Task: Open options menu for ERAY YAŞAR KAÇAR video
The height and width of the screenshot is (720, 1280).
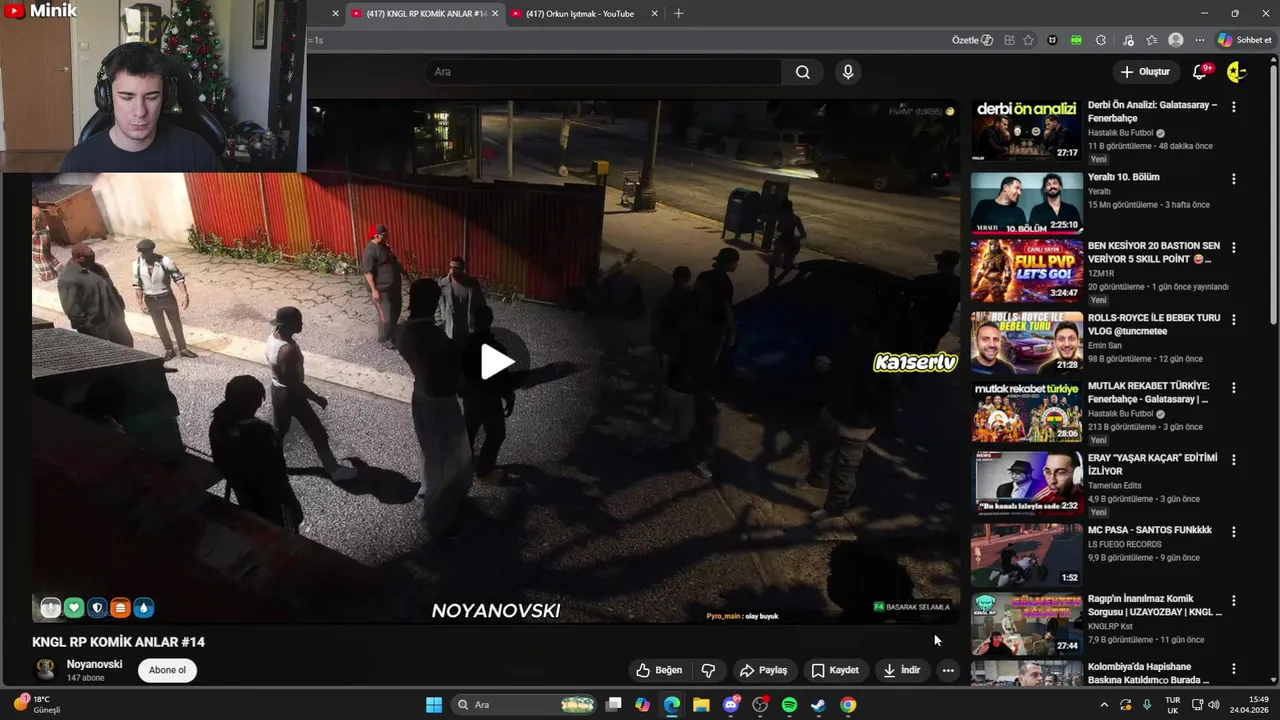Action: coord(1233,460)
